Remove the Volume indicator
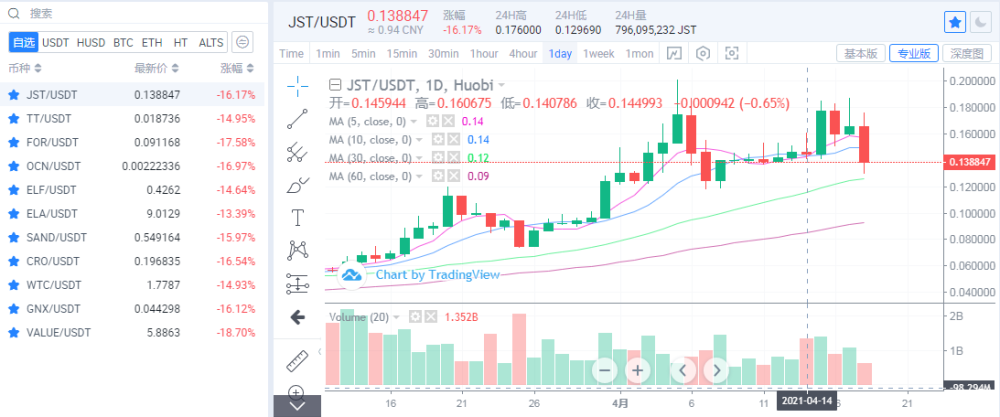The image size is (1000, 417). click(x=431, y=317)
